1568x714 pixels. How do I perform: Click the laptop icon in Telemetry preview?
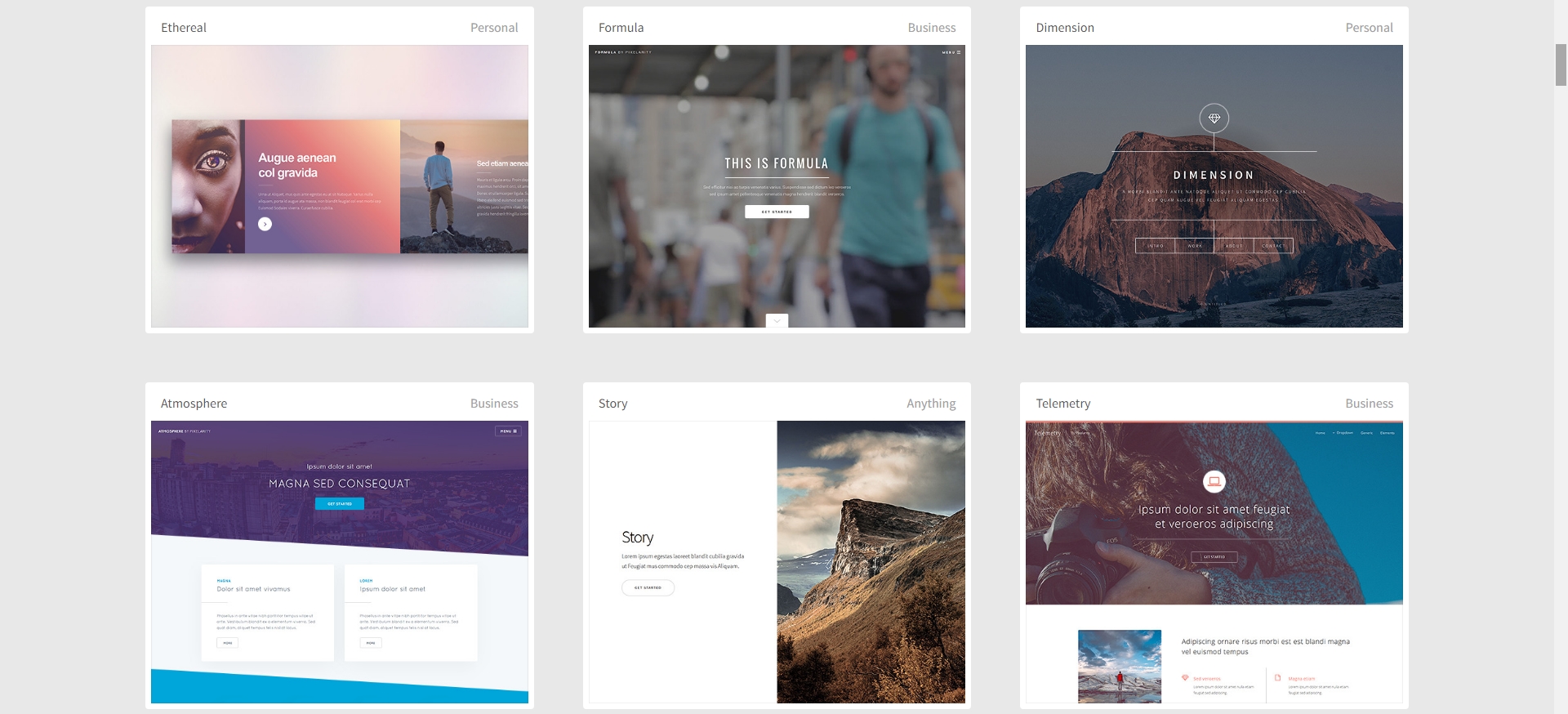tap(1214, 481)
